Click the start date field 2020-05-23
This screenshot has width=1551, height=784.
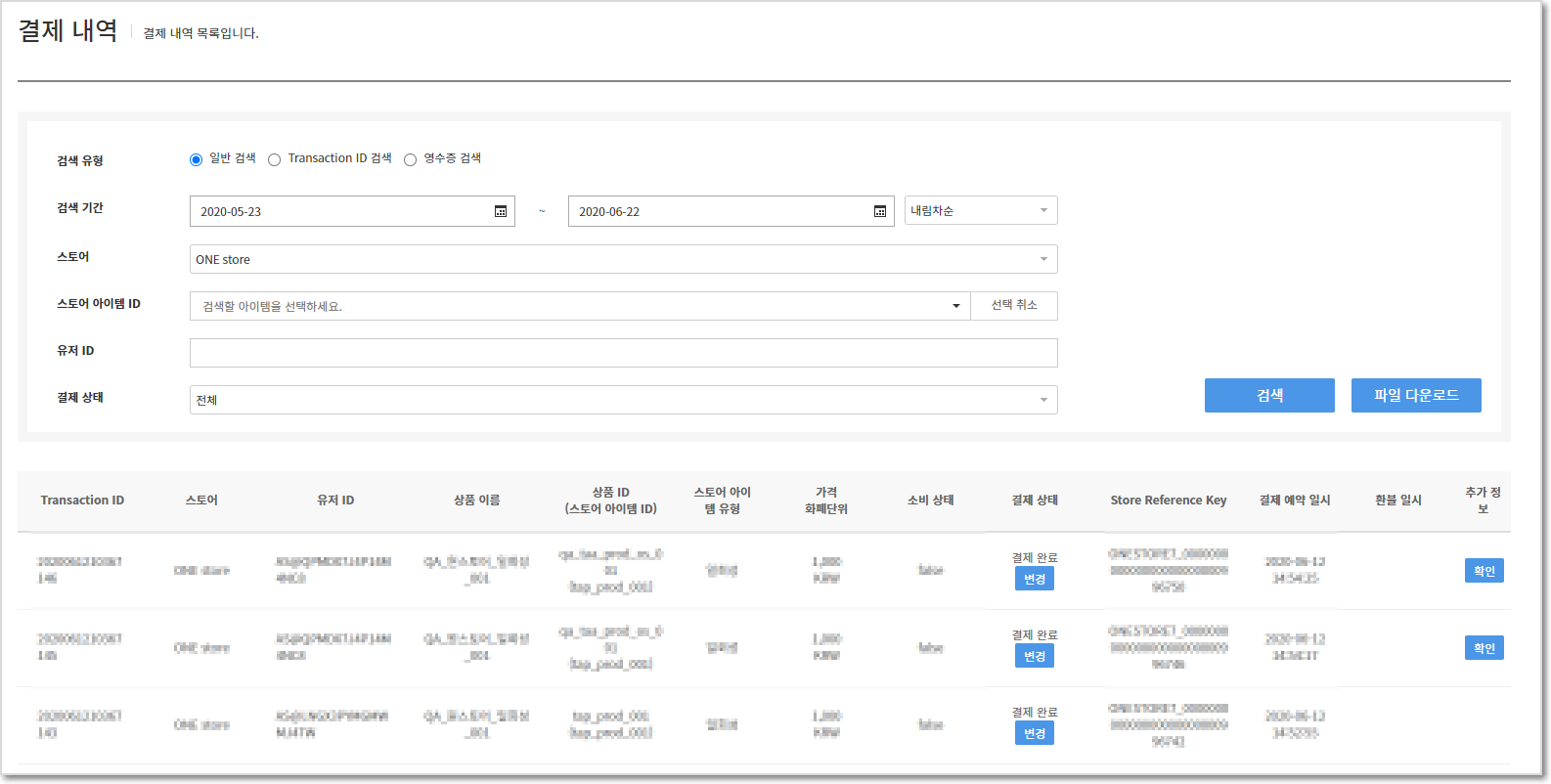pyautogui.click(x=352, y=211)
